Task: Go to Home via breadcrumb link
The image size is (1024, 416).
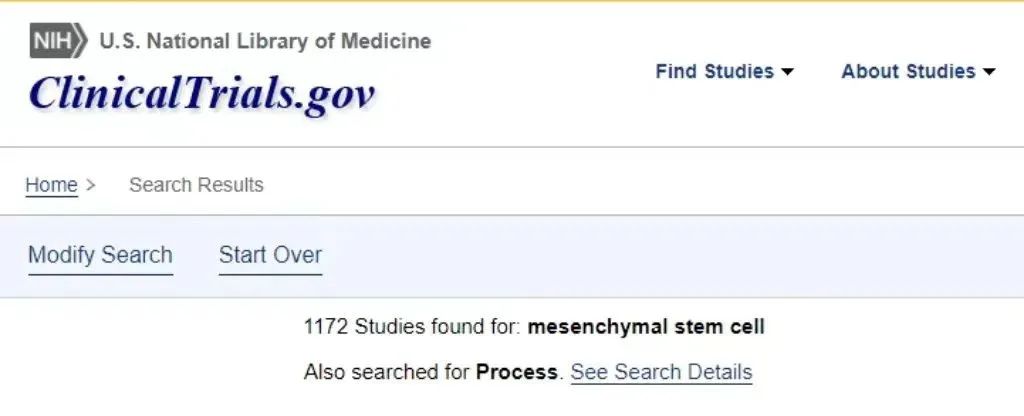Action: click(52, 185)
